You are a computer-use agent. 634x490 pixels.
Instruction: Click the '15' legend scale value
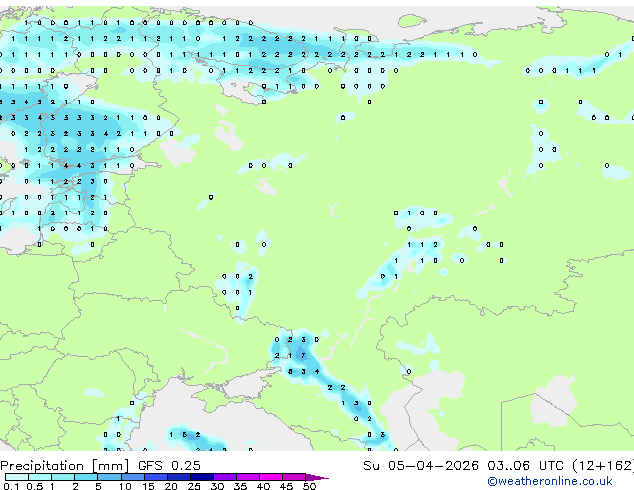pyautogui.click(x=148, y=486)
